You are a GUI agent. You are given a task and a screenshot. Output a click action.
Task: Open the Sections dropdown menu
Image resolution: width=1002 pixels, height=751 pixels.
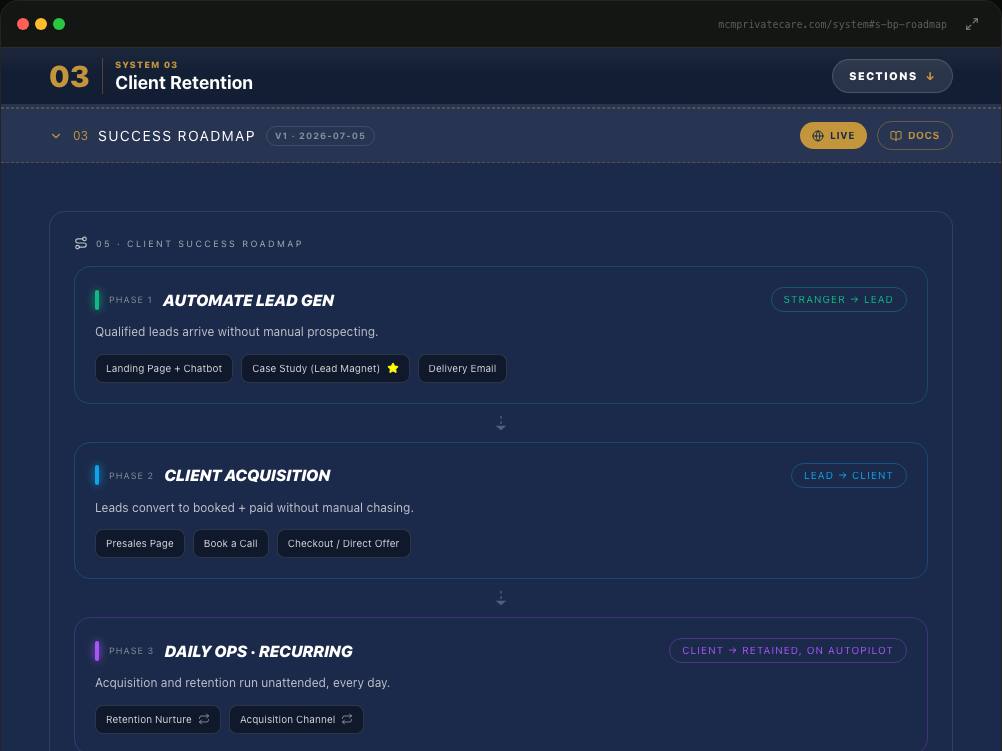click(892, 76)
